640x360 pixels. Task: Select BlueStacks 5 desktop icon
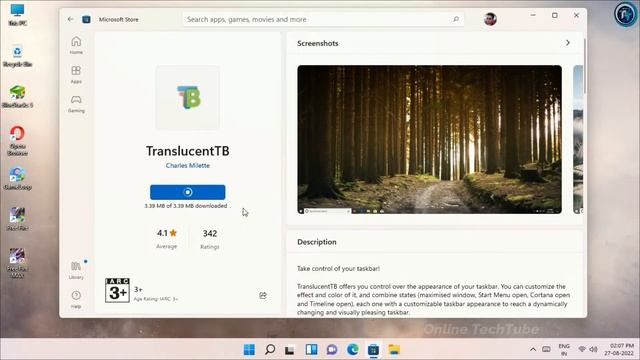[x=18, y=97]
